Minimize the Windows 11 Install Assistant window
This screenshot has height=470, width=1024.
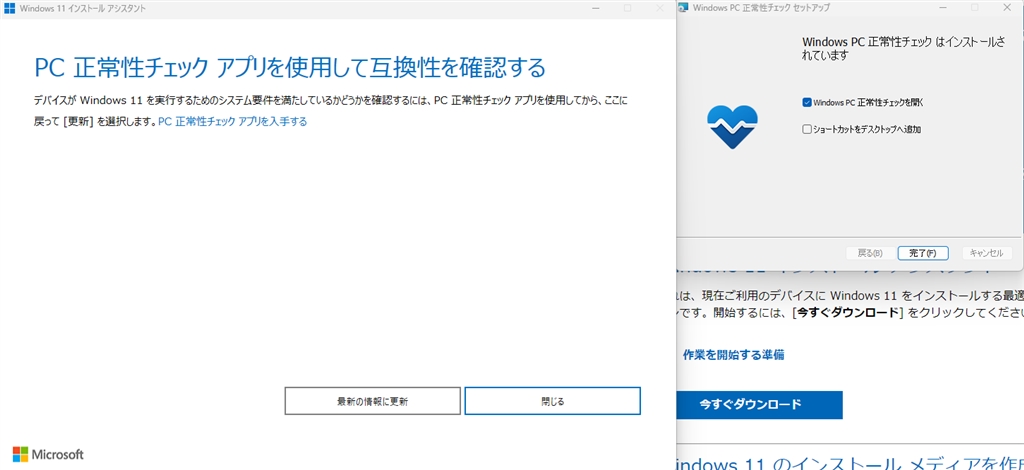[x=596, y=8]
